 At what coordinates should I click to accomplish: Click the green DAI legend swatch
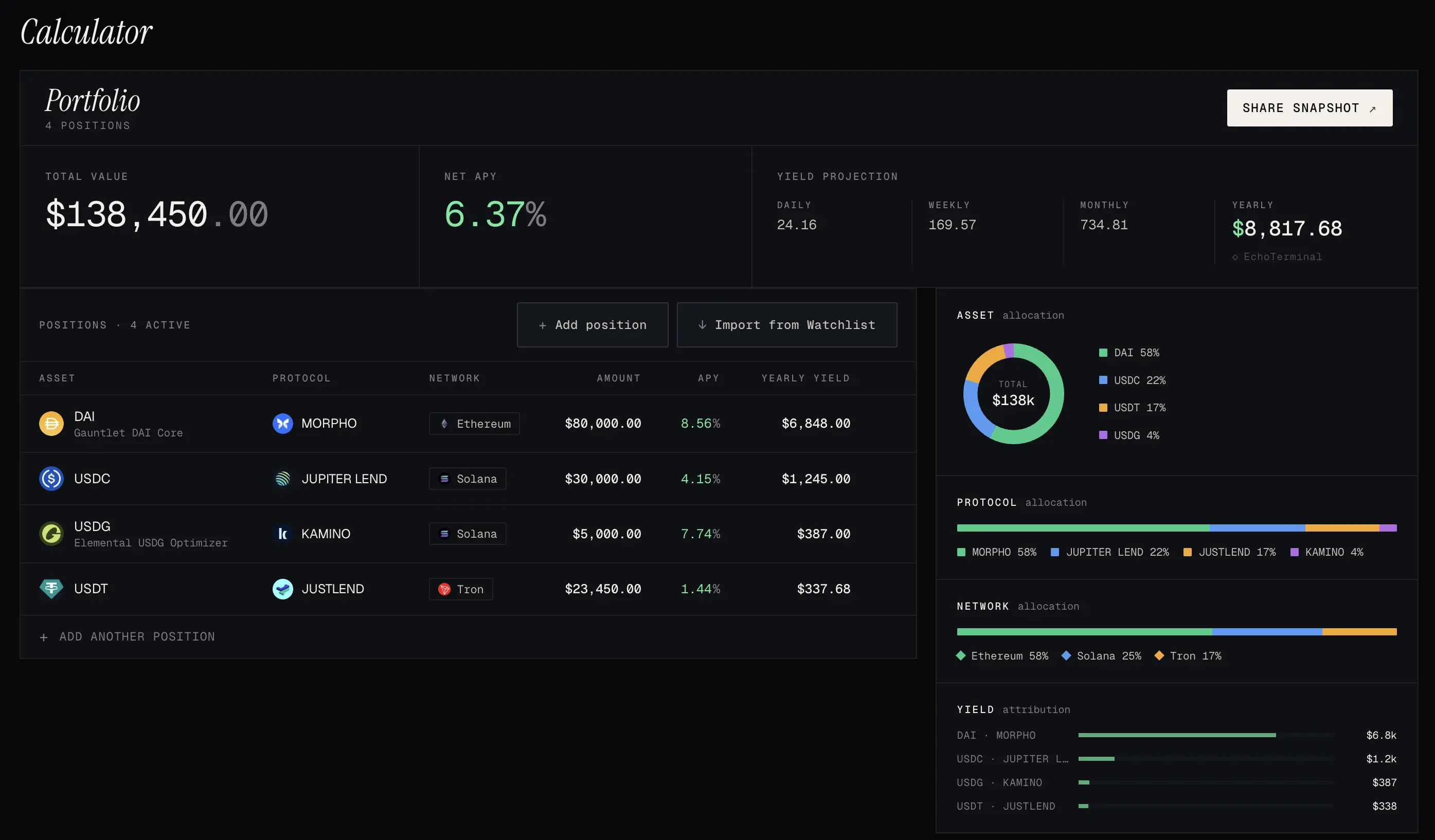(1103, 353)
